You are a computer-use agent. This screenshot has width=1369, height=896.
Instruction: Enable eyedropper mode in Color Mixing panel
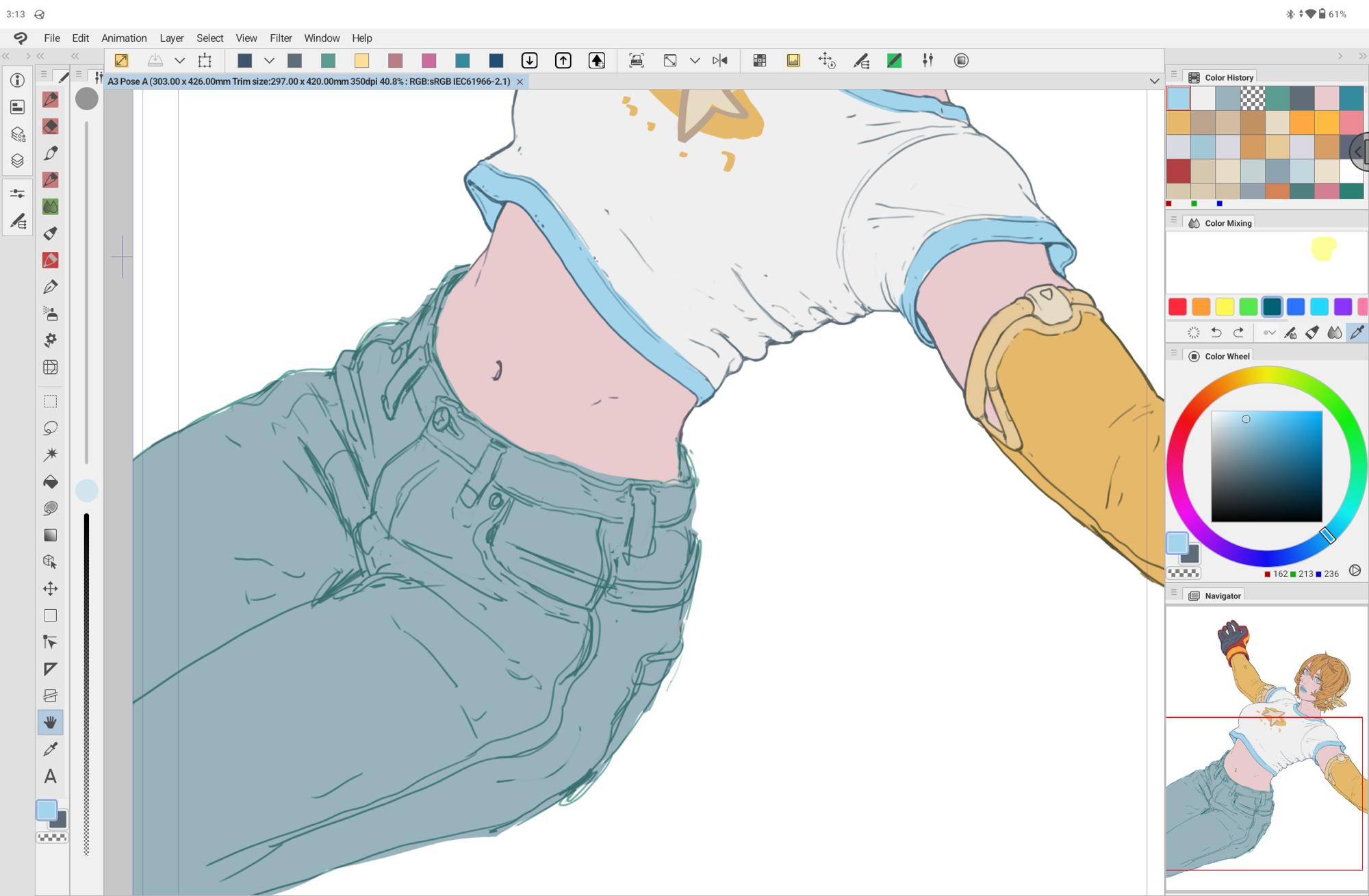coord(1356,333)
